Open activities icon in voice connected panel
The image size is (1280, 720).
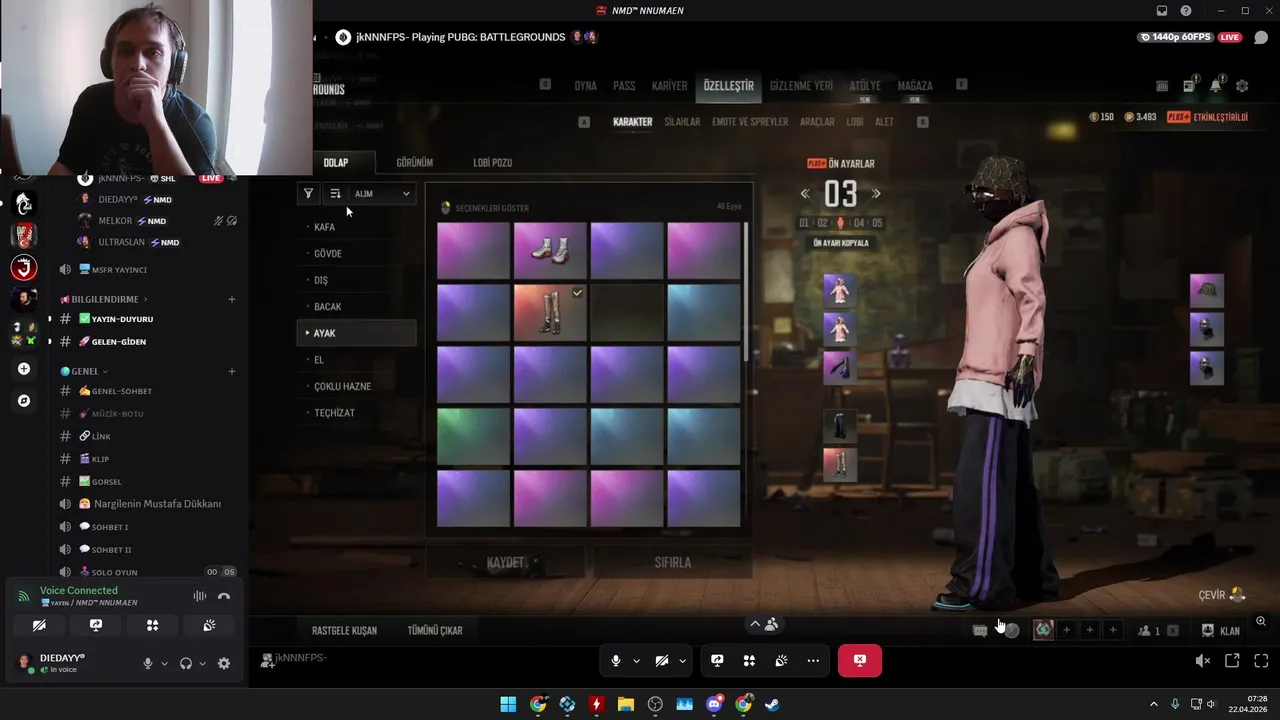coord(152,625)
